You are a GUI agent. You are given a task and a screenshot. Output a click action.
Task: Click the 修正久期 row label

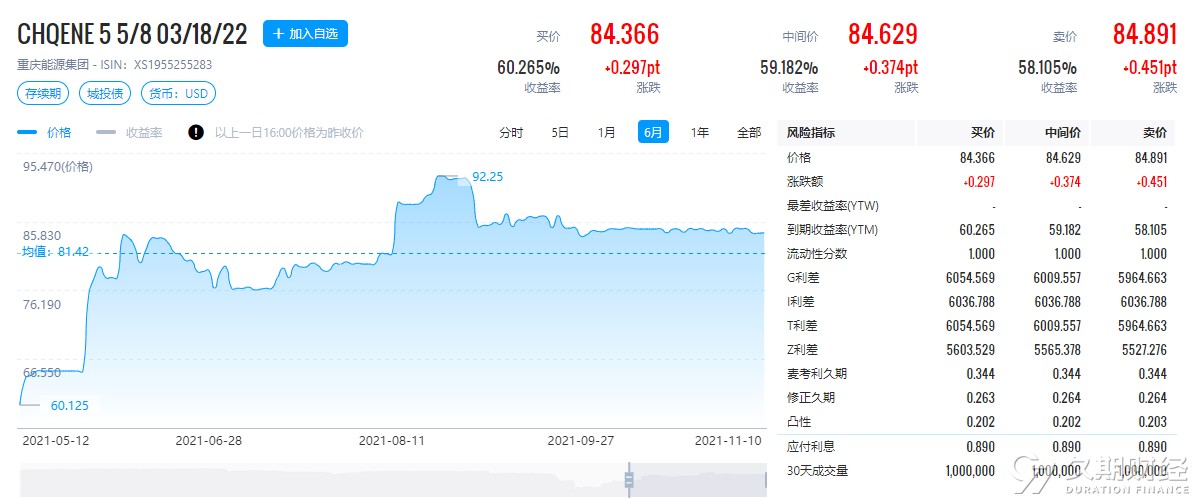click(811, 398)
